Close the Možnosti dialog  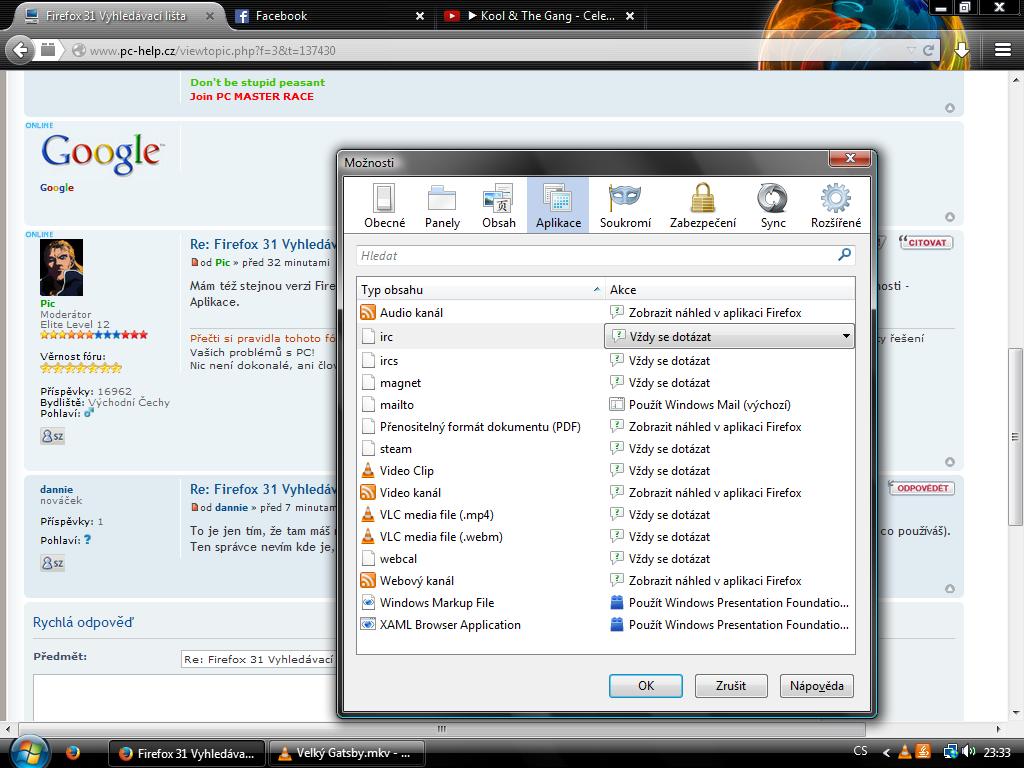point(850,158)
